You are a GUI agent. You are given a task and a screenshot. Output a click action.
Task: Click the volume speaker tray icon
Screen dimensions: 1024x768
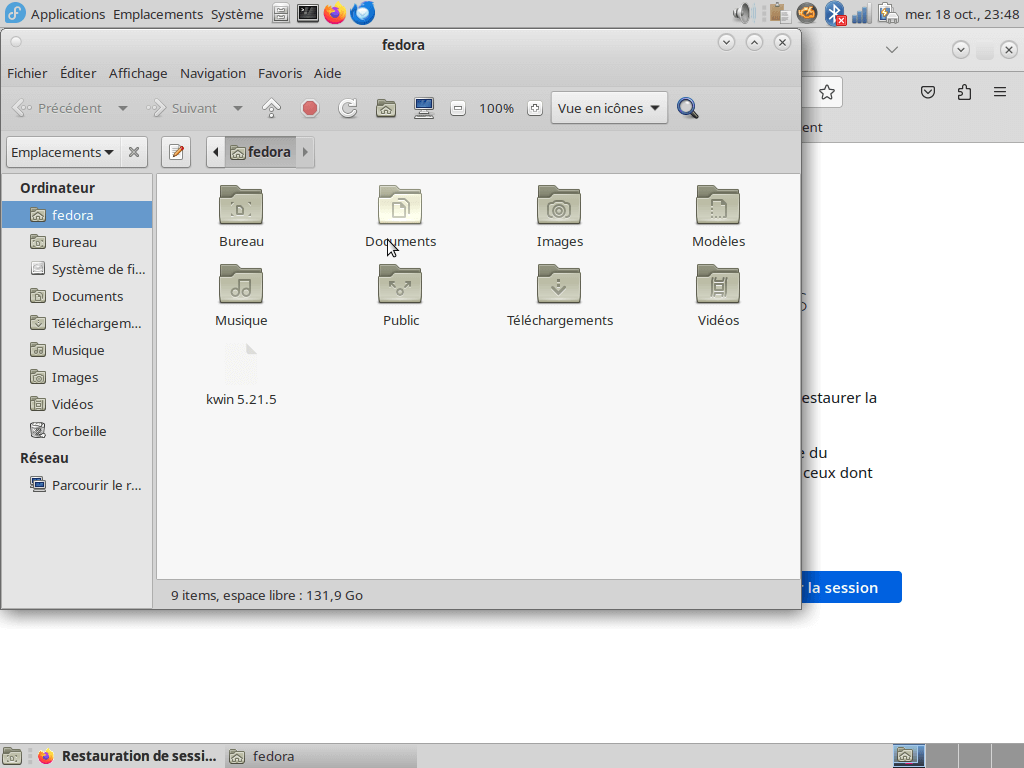pos(744,13)
